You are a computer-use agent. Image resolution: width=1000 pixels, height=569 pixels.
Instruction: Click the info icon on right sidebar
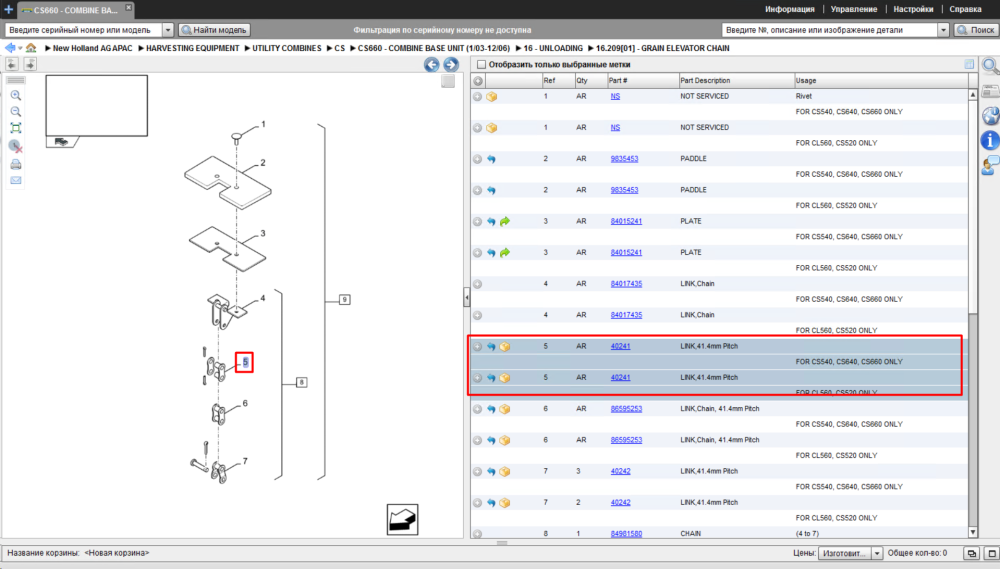[x=990, y=140]
